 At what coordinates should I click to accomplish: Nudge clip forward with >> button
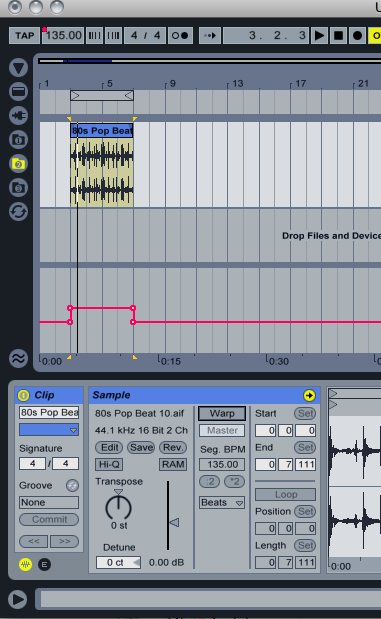tap(64, 541)
